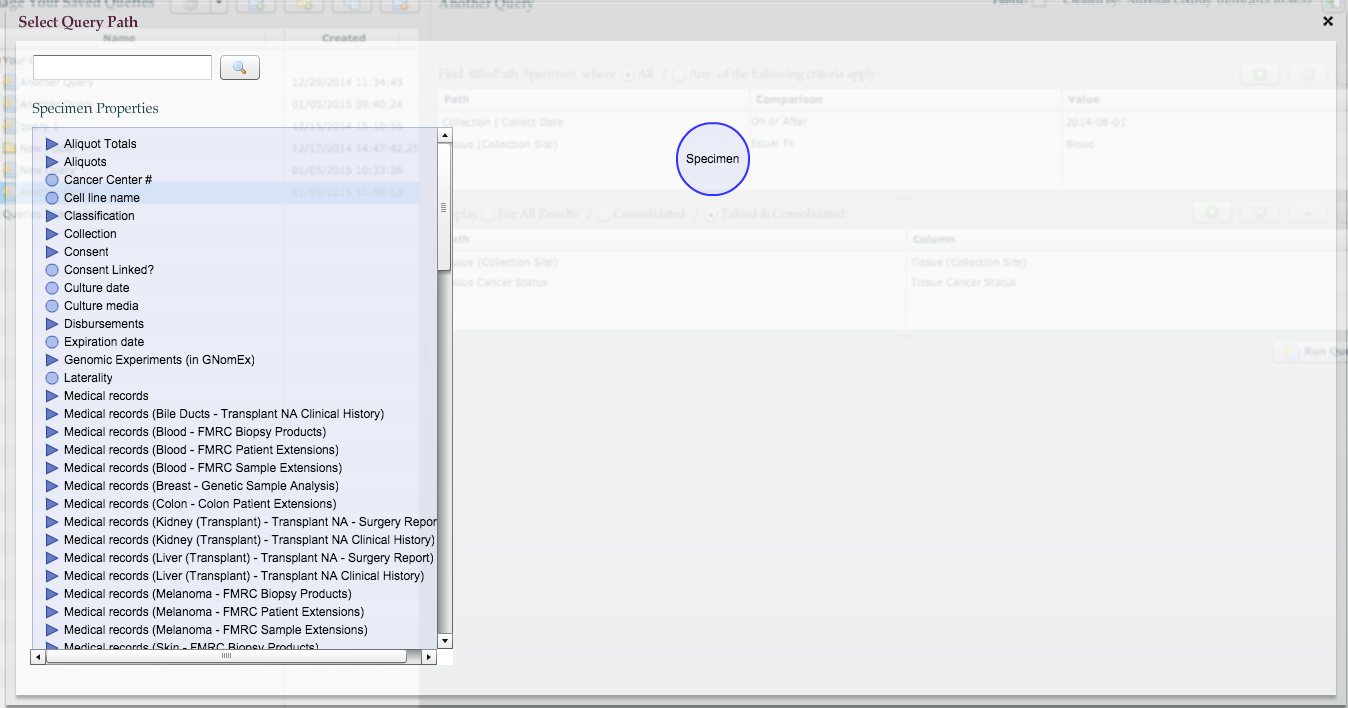Click the property list's scroll-left arrow

(x=38, y=657)
